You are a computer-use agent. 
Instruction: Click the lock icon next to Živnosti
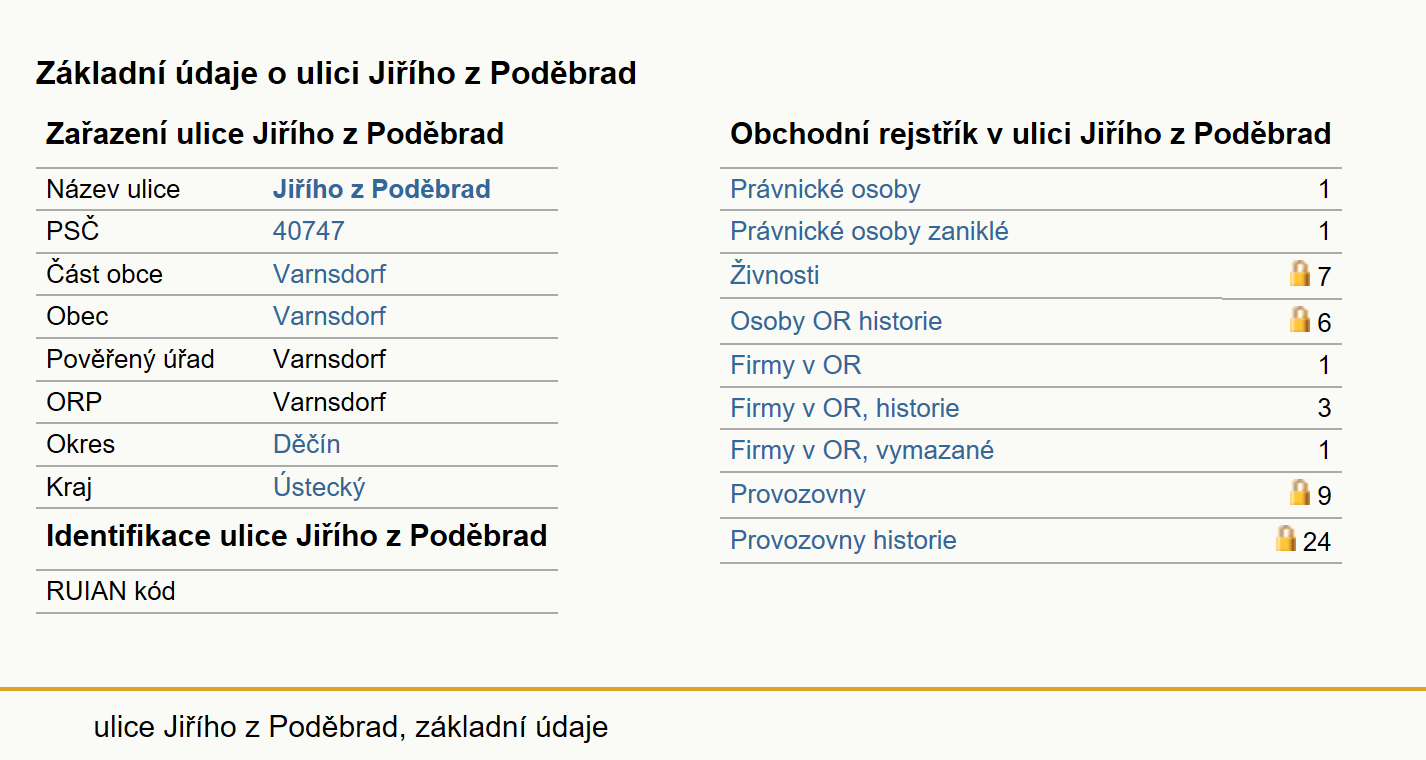click(x=1300, y=273)
